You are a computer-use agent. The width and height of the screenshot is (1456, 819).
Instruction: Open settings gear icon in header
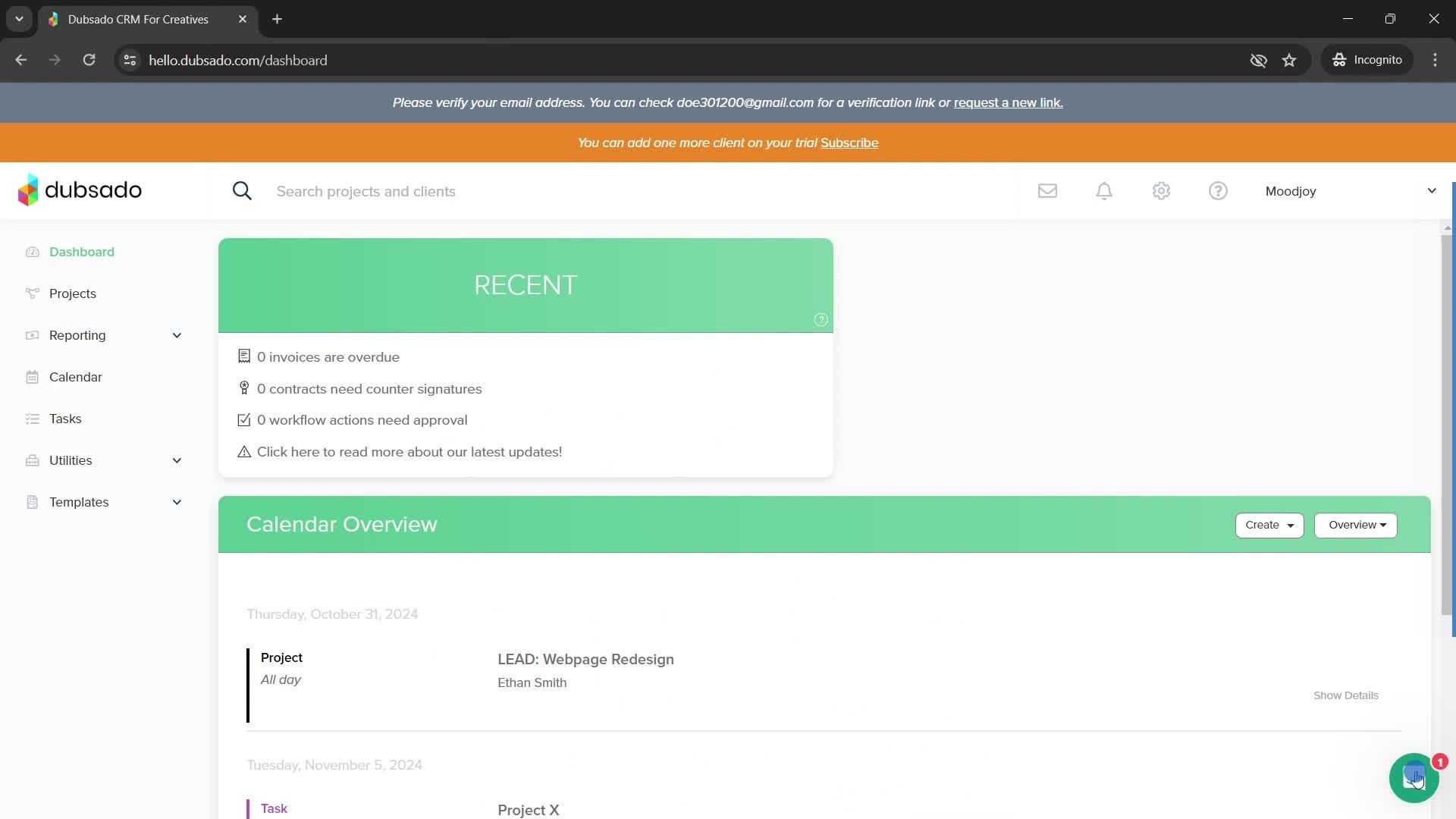click(x=1161, y=191)
